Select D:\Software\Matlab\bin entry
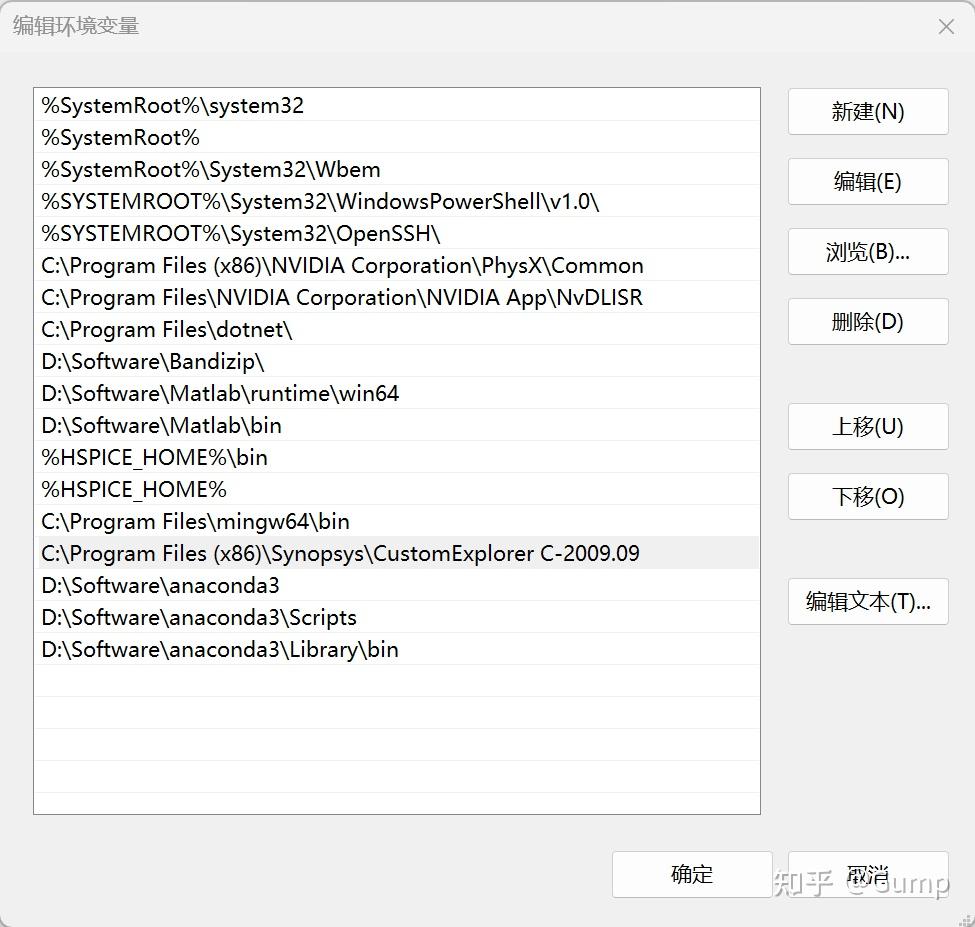This screenshot has width=975, height=927. click(x=398, y=426)
